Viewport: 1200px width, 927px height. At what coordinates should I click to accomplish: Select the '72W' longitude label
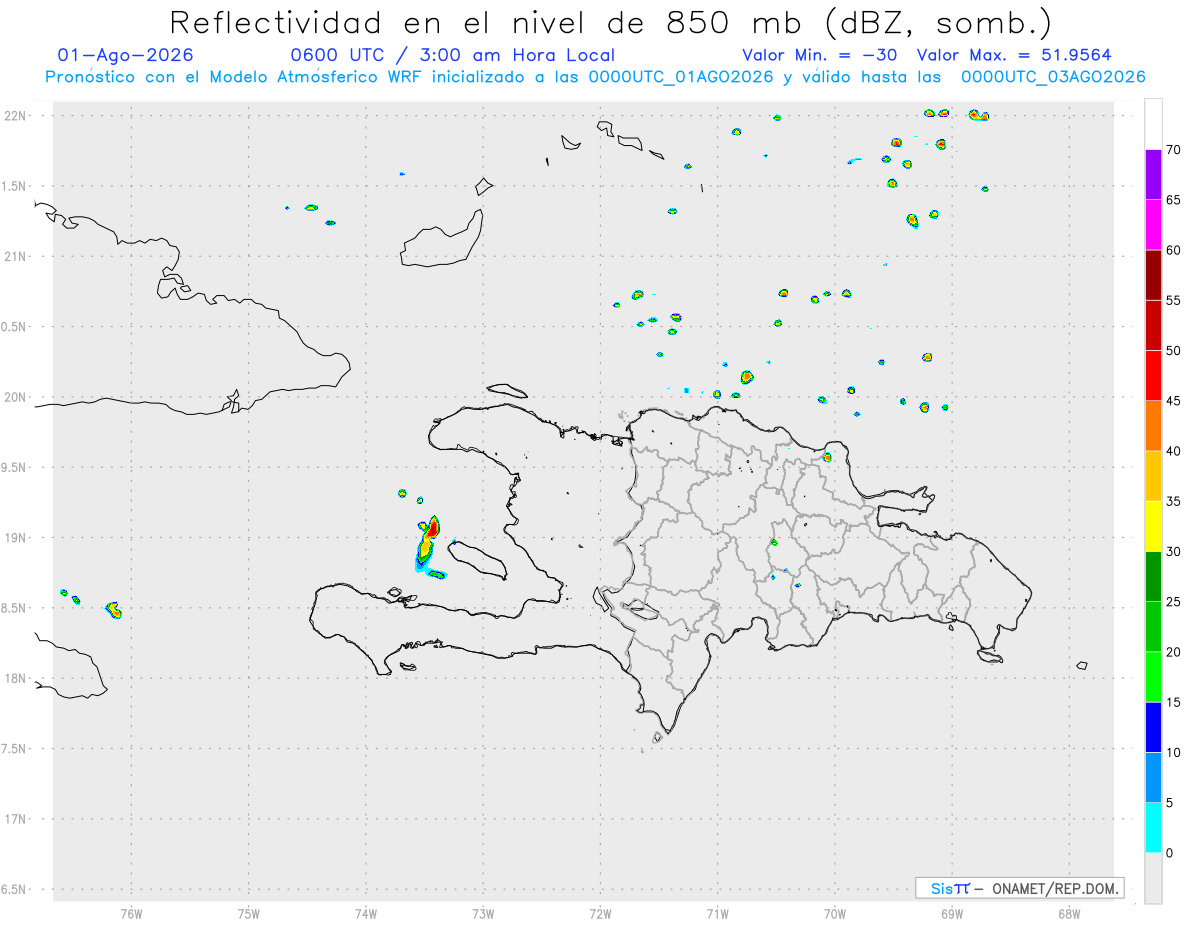(600, 913)
